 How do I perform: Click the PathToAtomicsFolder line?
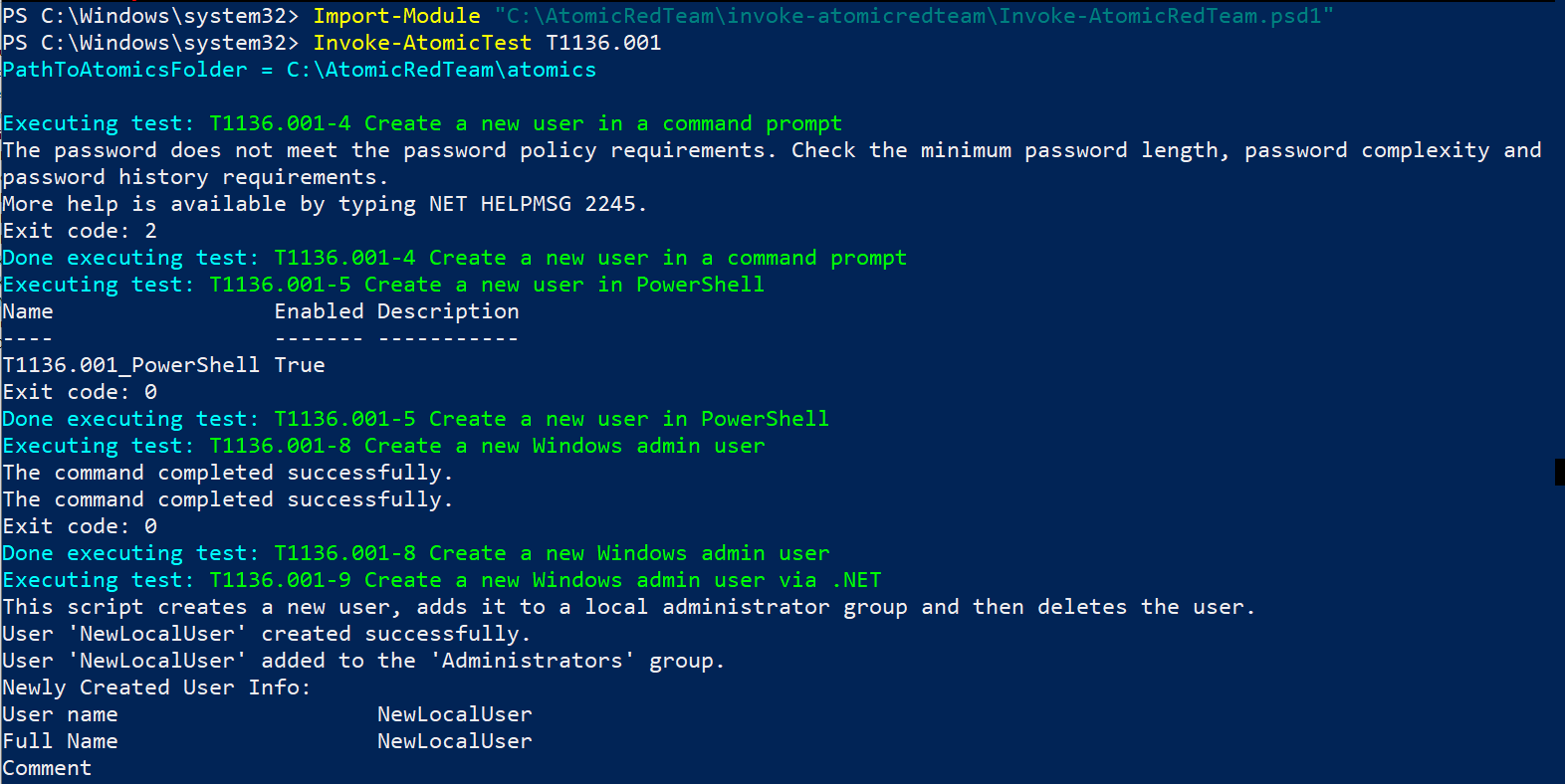[x=299, y=70]
